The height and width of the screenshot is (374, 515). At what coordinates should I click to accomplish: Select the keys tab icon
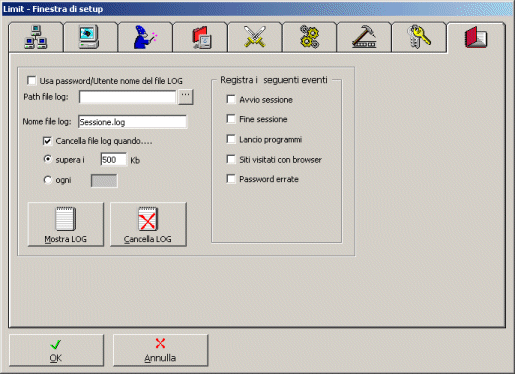coord(419,37)
